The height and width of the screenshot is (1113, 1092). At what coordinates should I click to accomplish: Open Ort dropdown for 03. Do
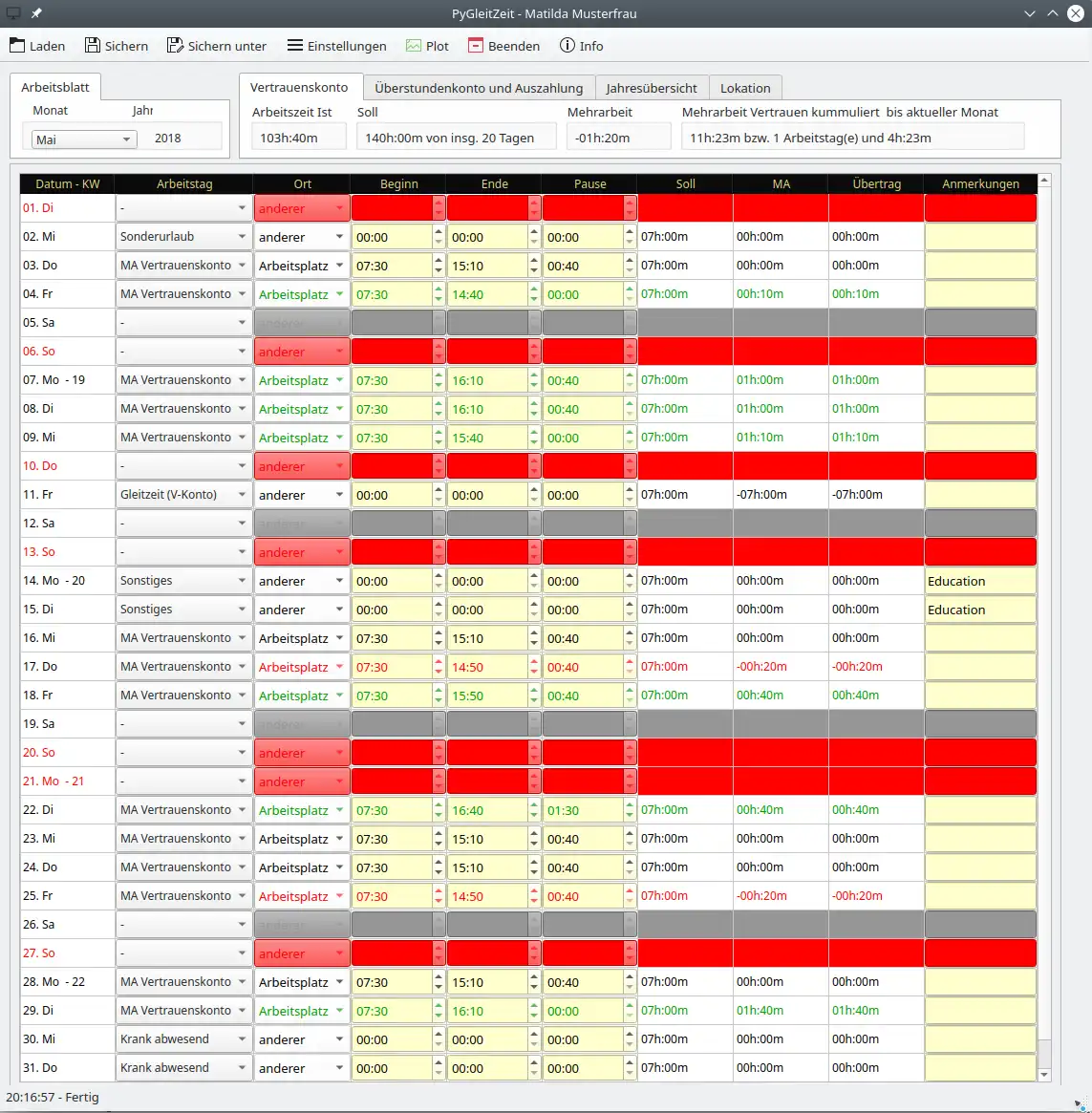302,266
